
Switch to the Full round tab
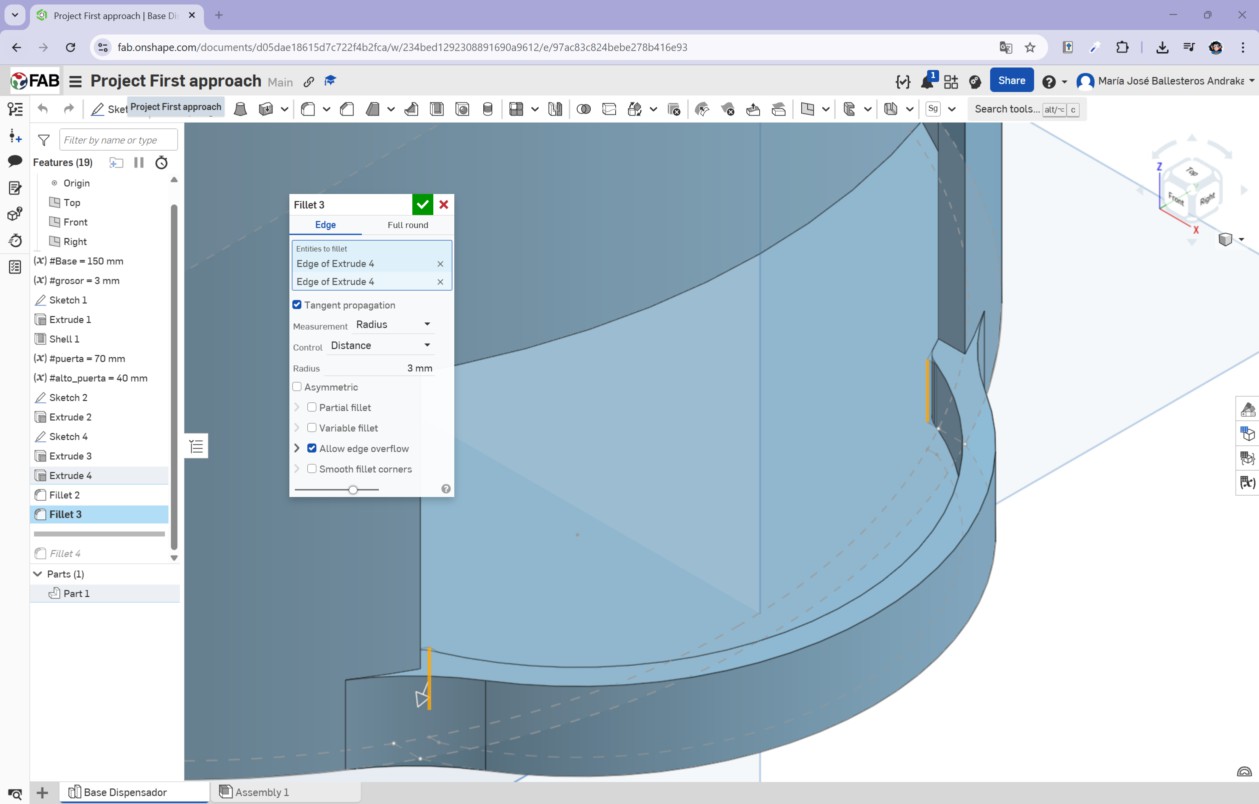click(408, 225)
